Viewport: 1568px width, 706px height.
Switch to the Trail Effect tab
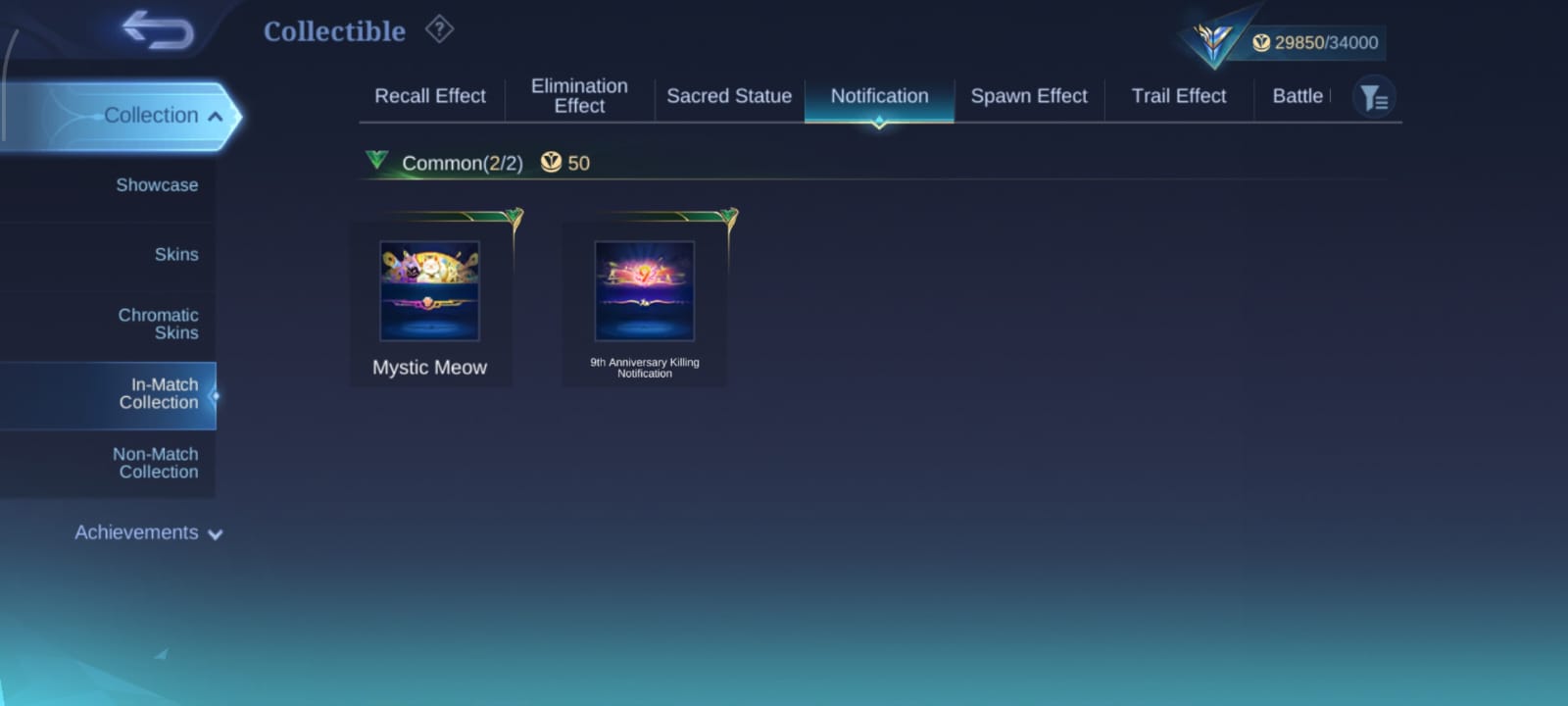(x=1179, y=96)
